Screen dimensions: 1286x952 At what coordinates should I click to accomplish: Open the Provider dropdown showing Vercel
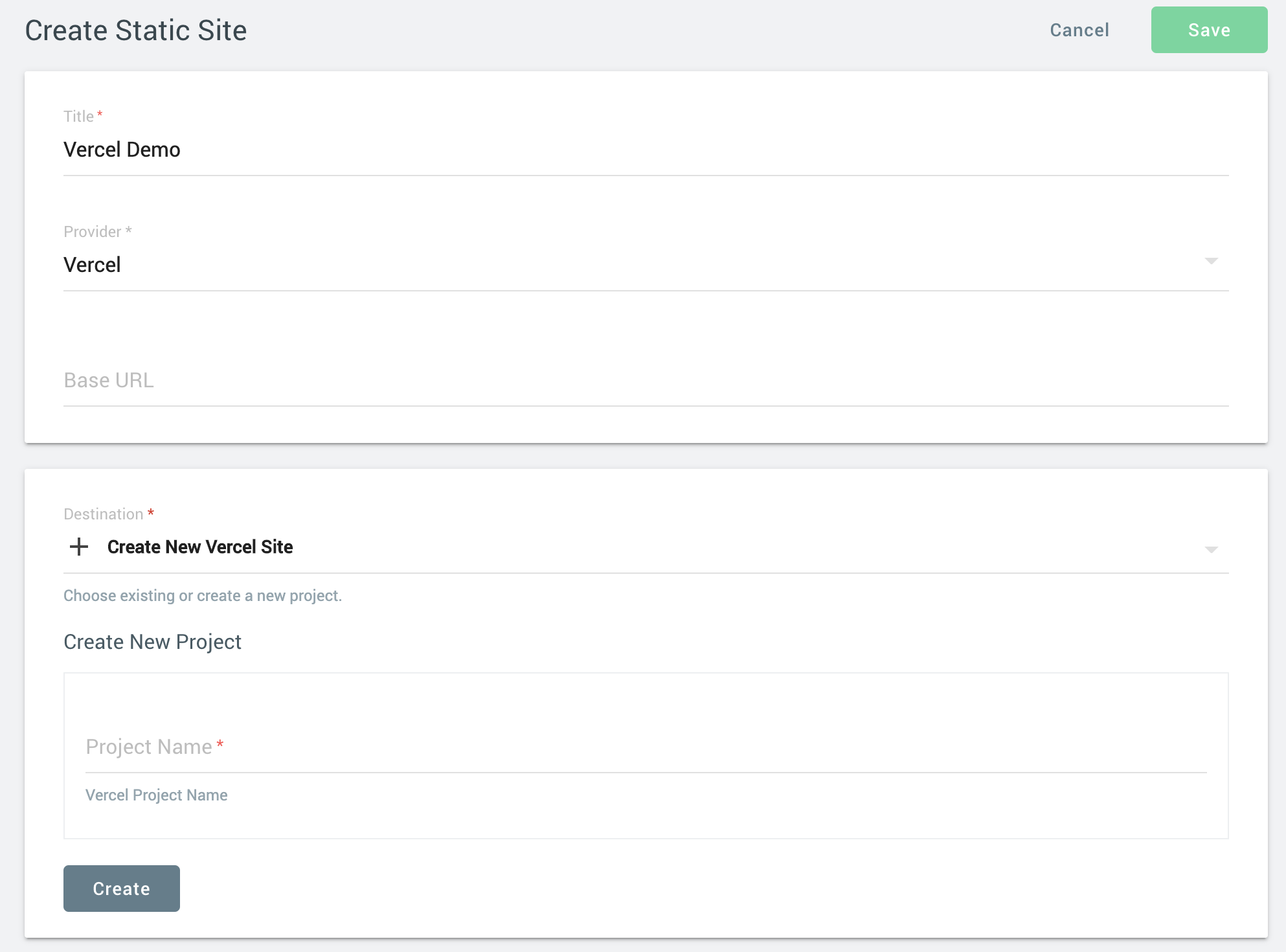(x=646, y=265)
